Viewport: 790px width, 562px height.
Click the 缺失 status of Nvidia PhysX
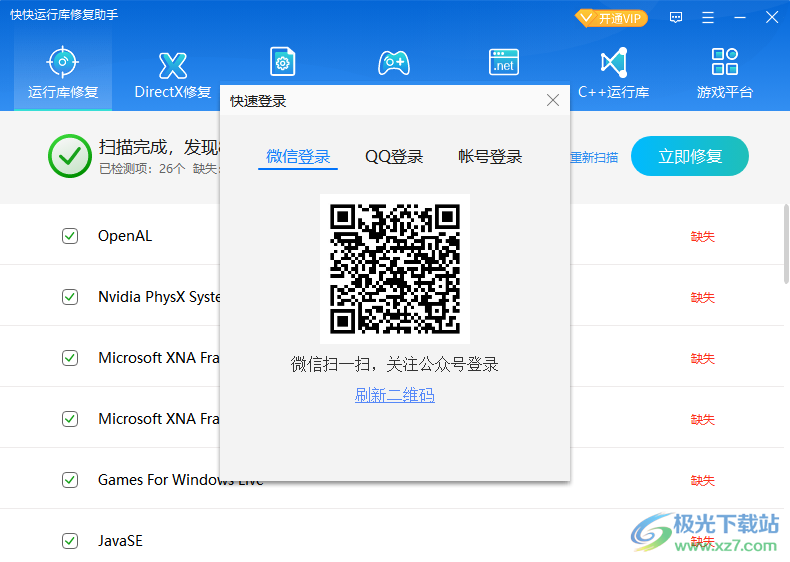pos(702,297)
